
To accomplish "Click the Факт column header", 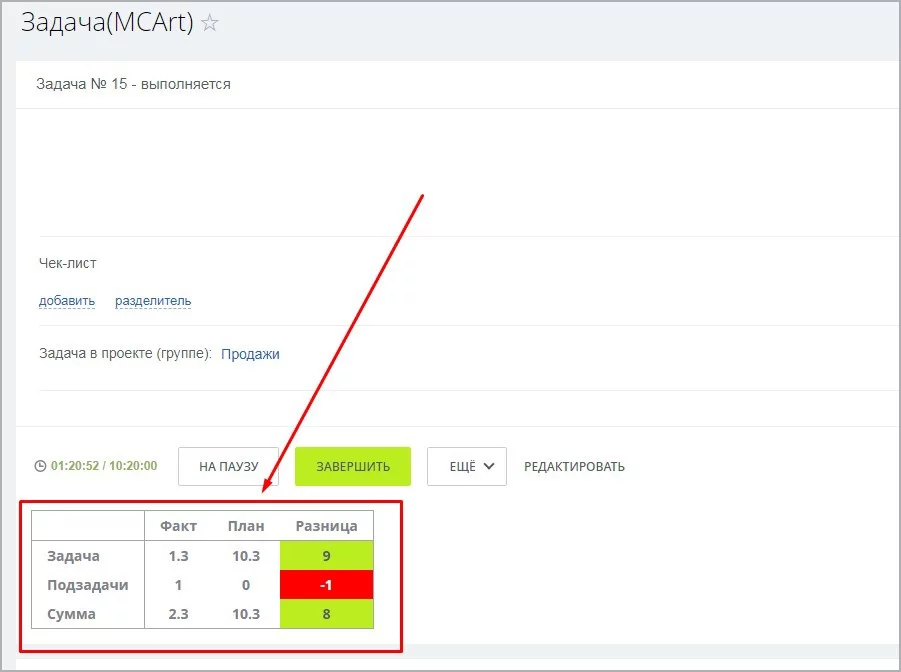I will (179, 526).
